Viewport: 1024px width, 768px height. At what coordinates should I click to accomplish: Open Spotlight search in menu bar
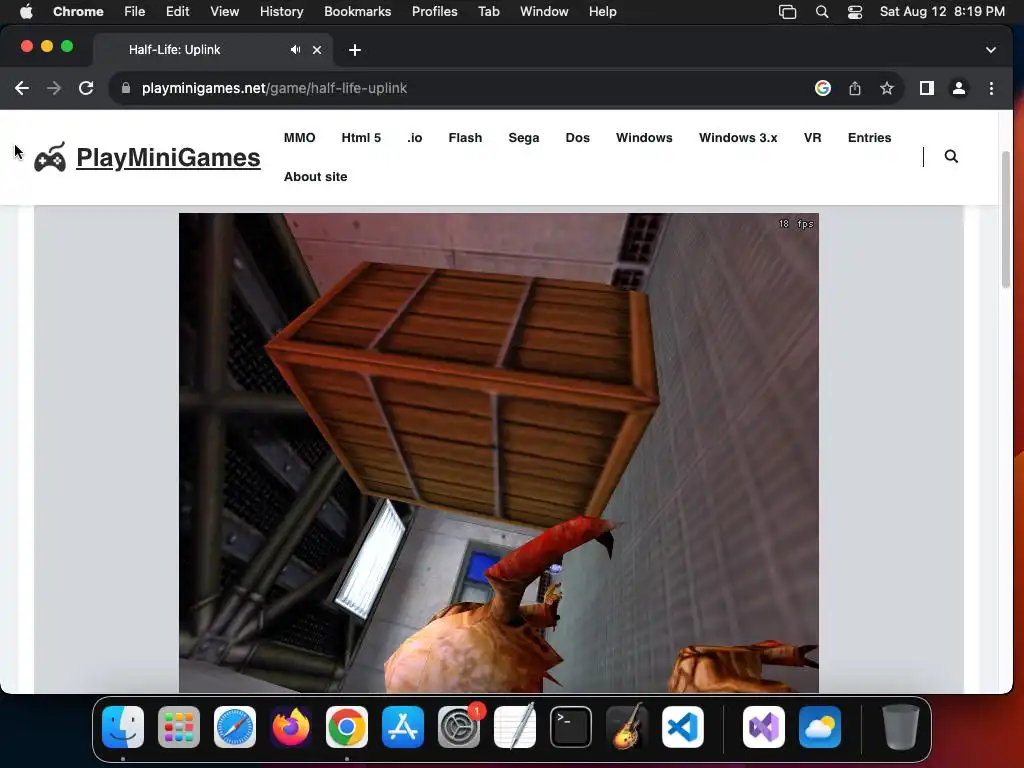point(822,12)
